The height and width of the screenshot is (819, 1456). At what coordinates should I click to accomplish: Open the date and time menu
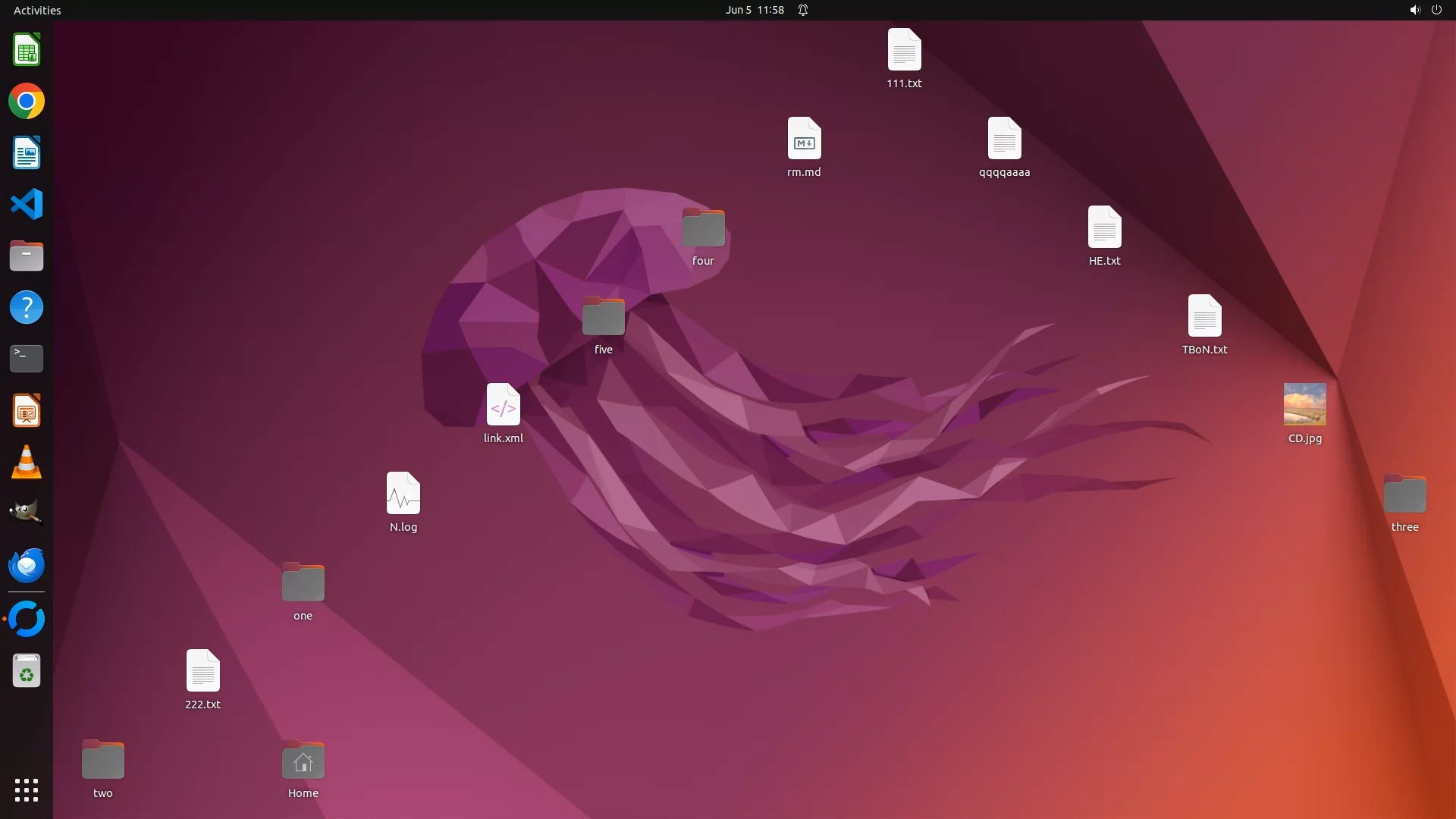click(x=754, y=10)
